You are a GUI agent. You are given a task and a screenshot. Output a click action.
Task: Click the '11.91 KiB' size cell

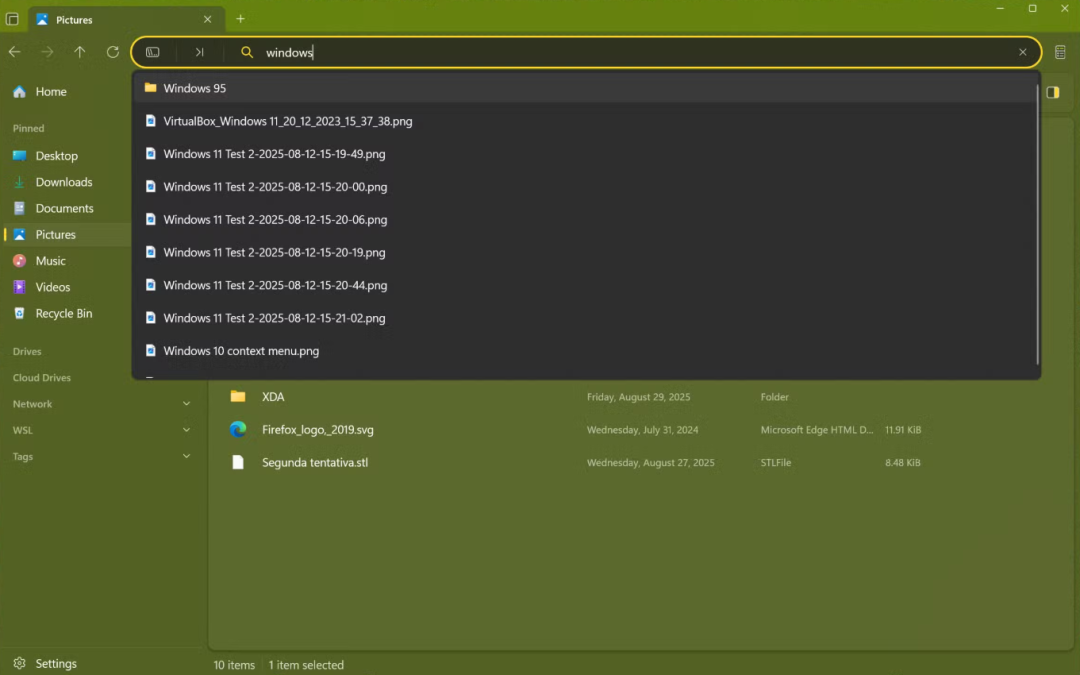tap(903, 430)
